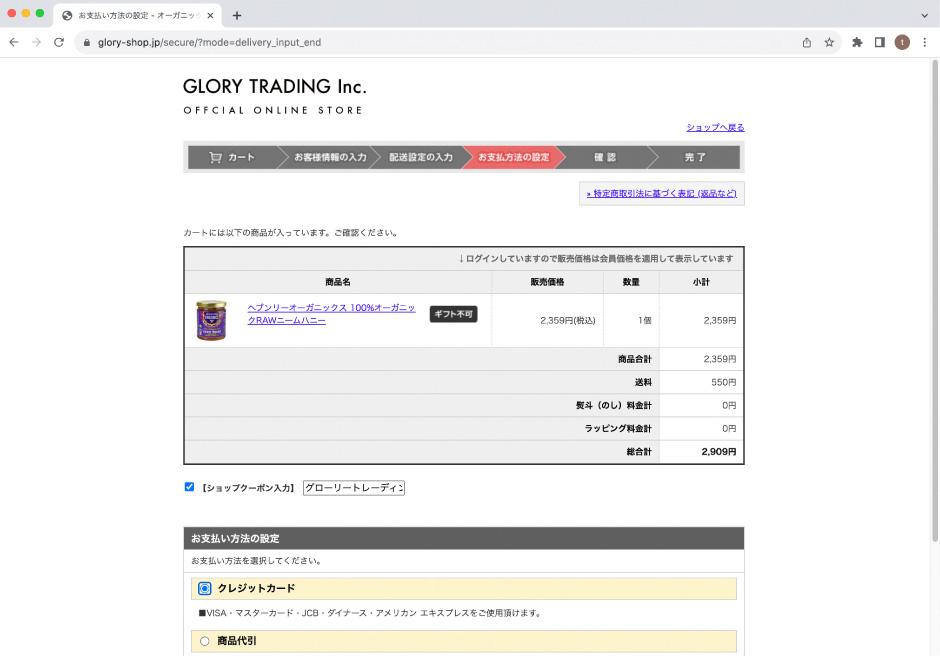Image resolution: width=940 pixels, height=656 pixels.
Task: Open Chrome three-dot menu
Action: tap(924, 42)
